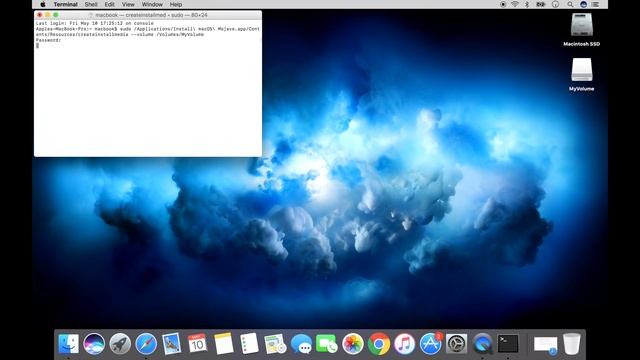Open the Apple menu

[x=43, y=4]
